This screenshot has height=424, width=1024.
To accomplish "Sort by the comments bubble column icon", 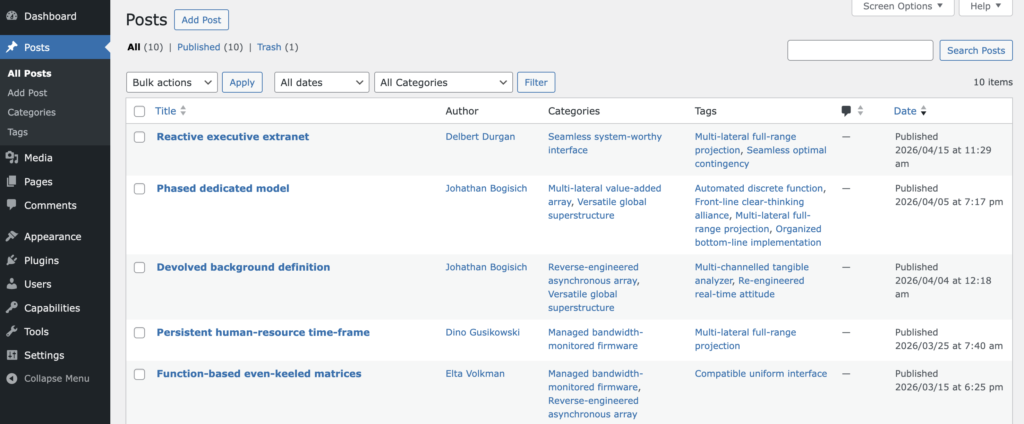I will point(847,111).
